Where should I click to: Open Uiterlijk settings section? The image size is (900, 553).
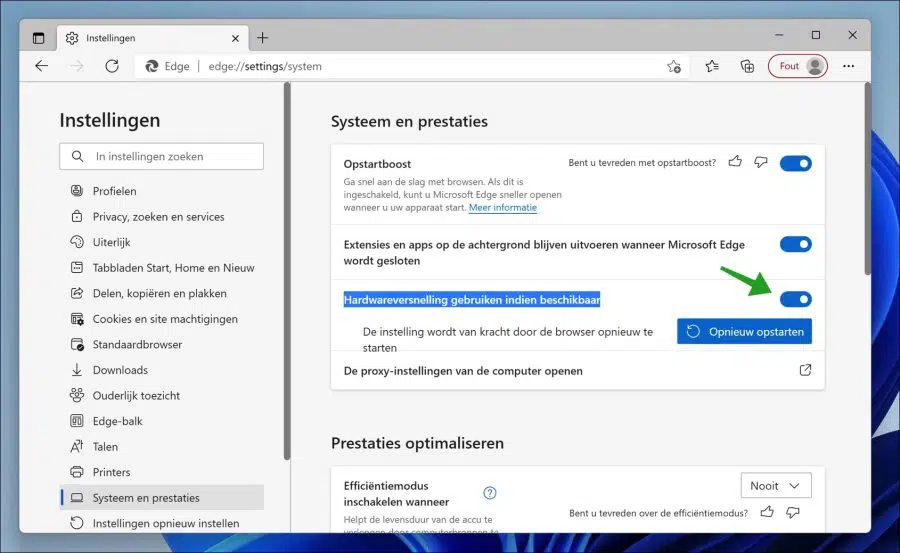click(161, 242)
